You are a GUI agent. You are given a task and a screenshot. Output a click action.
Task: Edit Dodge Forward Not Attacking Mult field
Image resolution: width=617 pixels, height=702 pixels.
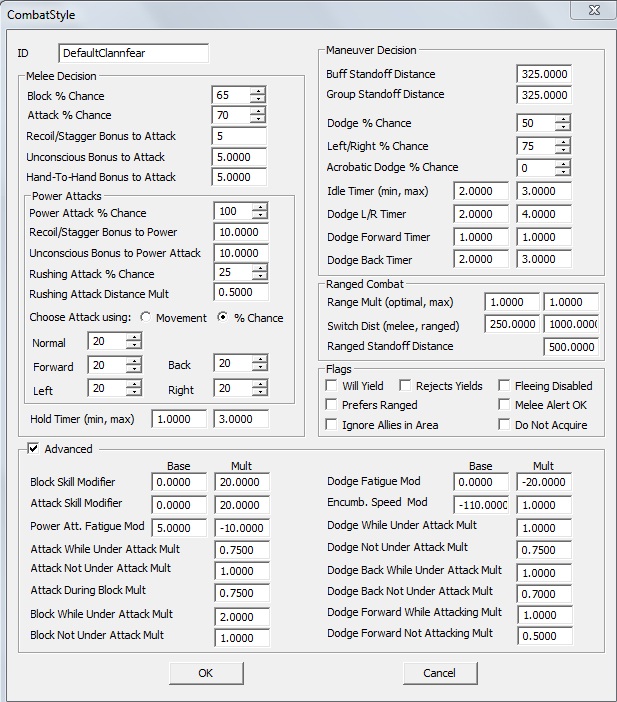tap(545, 636)
